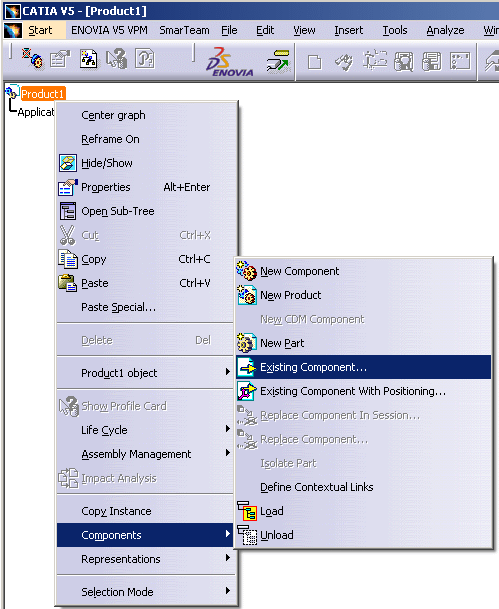Expand the Product1 object submenu
The image size is (499, 609).
(145, 373)
